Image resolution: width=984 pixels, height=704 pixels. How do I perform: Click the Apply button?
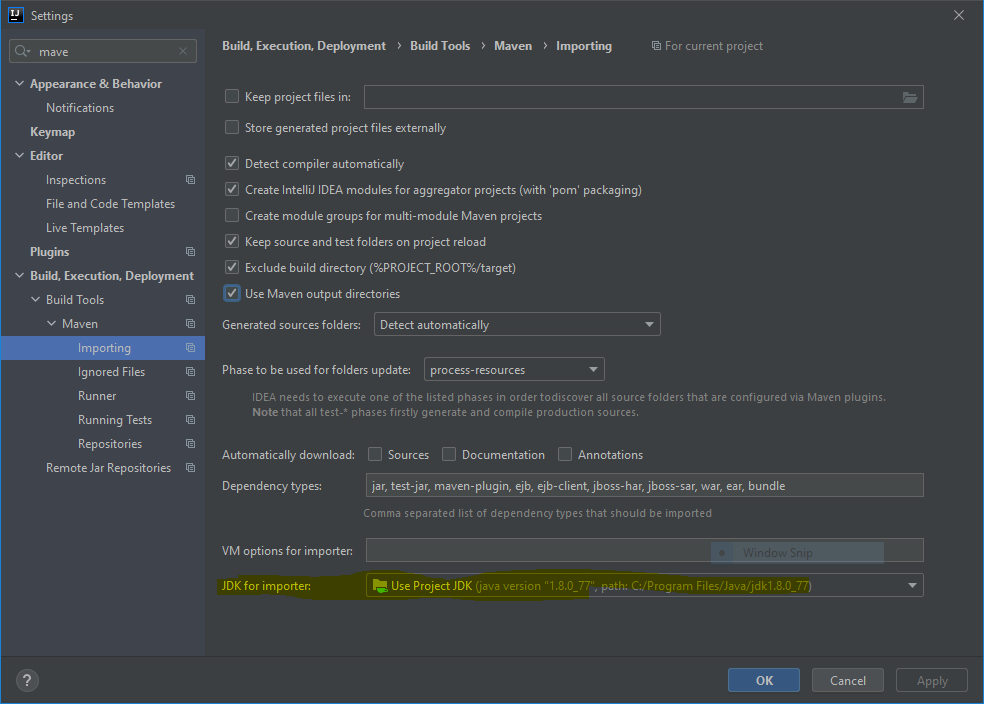931,680
